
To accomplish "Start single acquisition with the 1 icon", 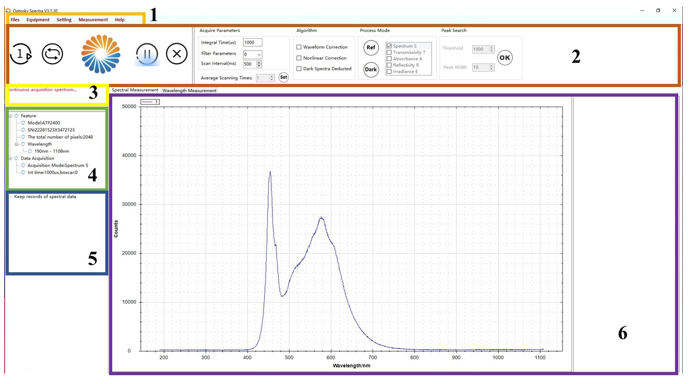I will (21, 54).
